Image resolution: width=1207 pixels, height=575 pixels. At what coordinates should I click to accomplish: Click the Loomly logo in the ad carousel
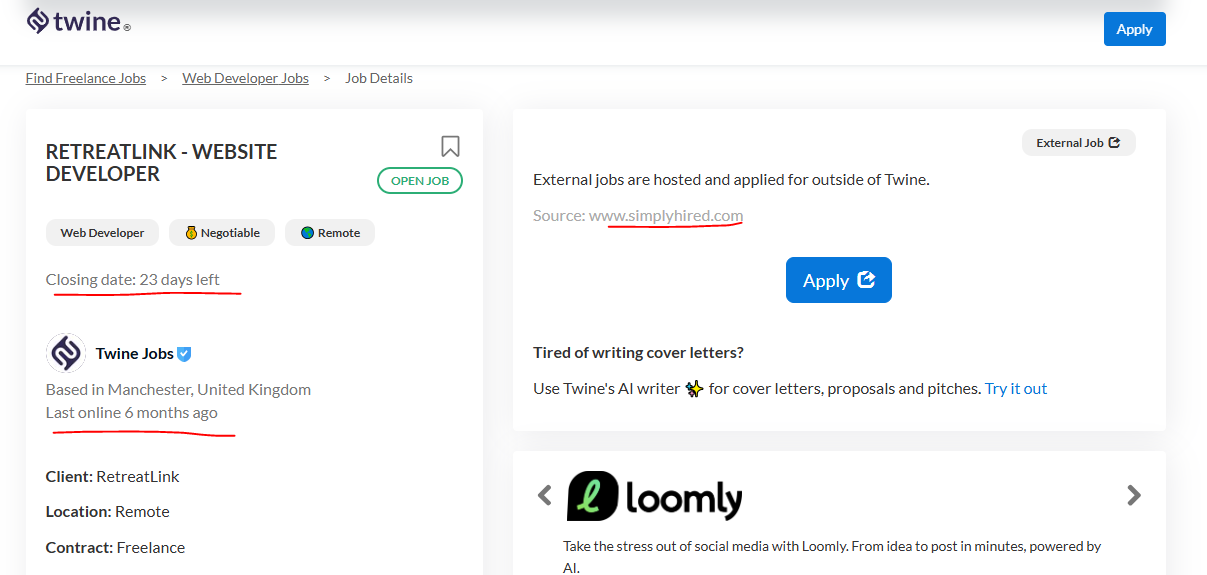655,496
